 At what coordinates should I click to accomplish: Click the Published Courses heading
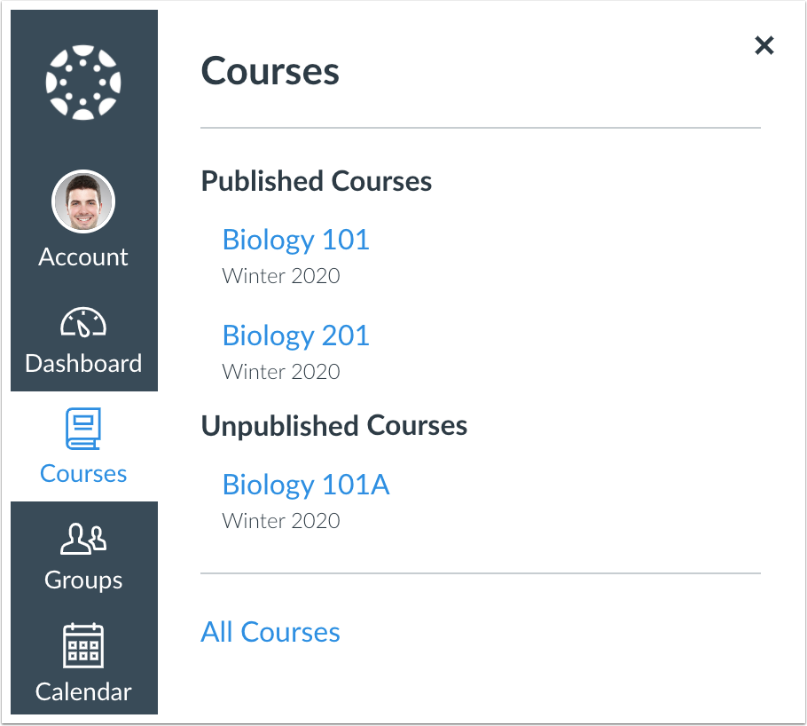(x=317, y=182)
